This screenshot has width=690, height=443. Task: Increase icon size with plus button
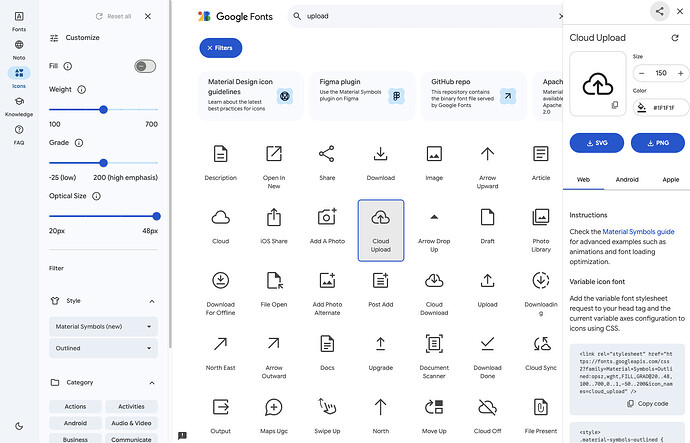click(680, 73)
